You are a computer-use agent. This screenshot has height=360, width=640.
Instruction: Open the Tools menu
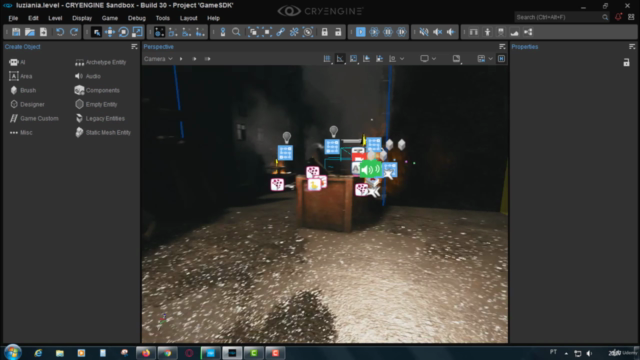pyautogui.click(x=162, y=18)
